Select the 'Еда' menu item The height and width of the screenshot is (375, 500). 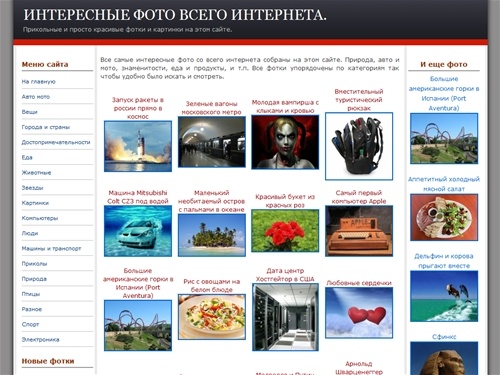coord(27,158)
